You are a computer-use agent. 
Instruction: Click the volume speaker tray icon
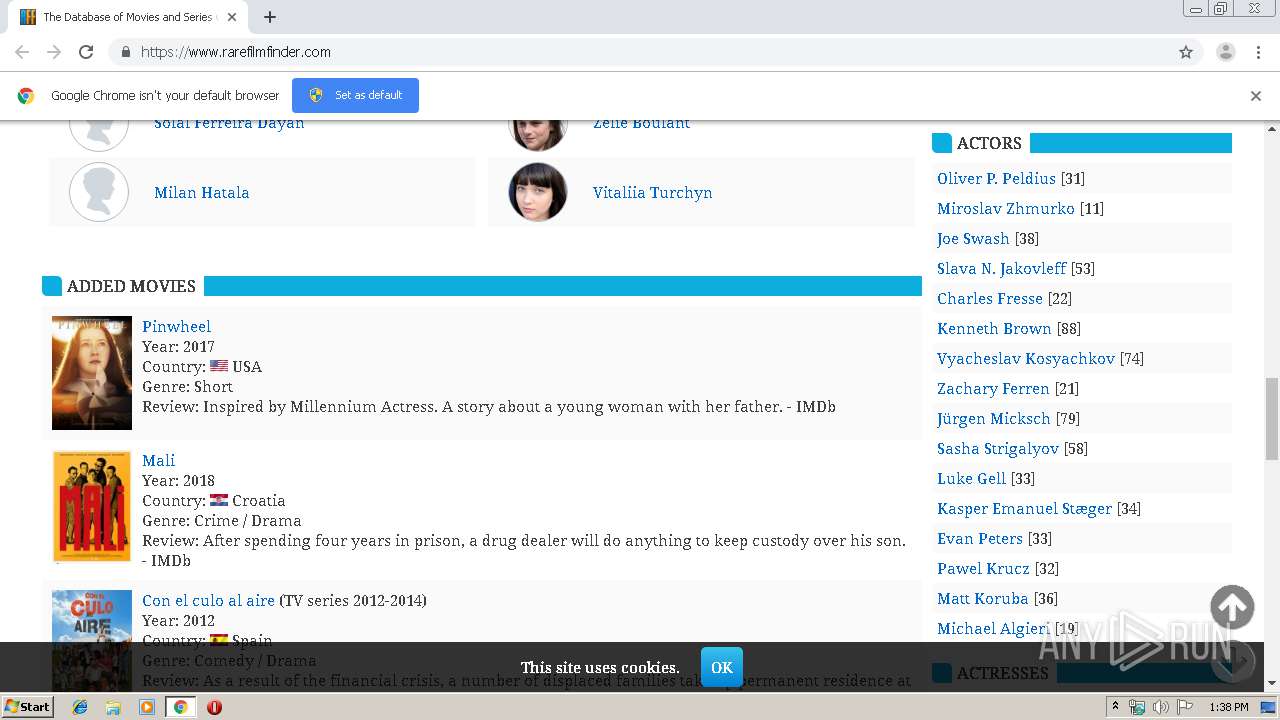[1160, 707]
